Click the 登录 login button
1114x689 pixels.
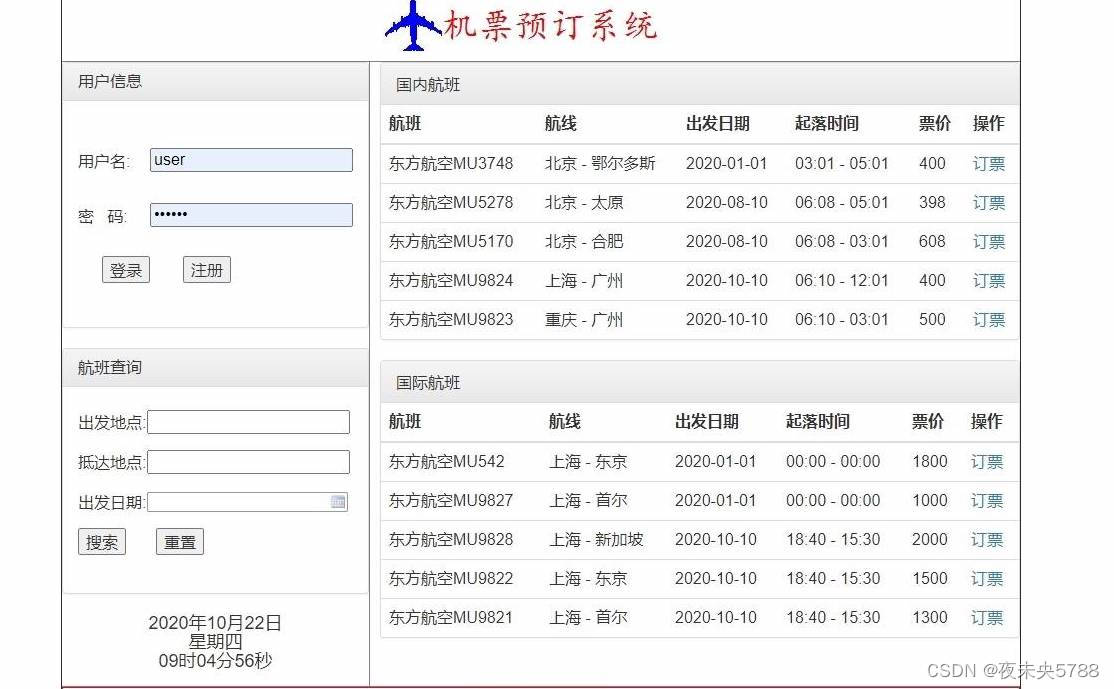coord(126,270)
